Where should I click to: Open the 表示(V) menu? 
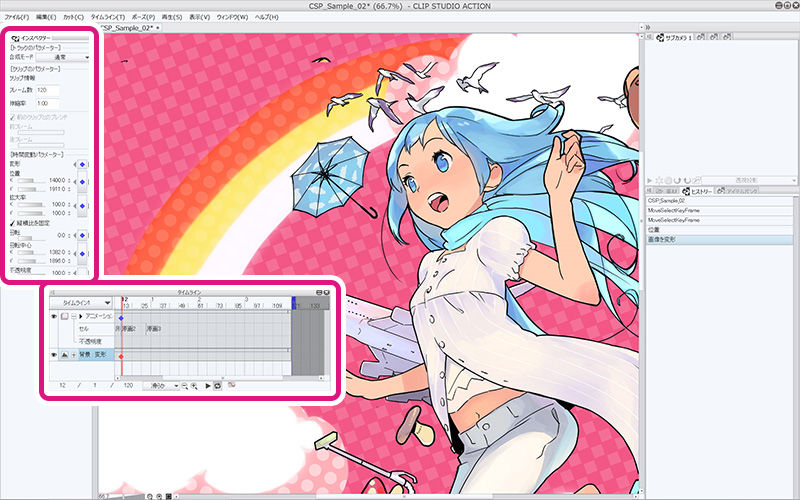tap(199, 17)
